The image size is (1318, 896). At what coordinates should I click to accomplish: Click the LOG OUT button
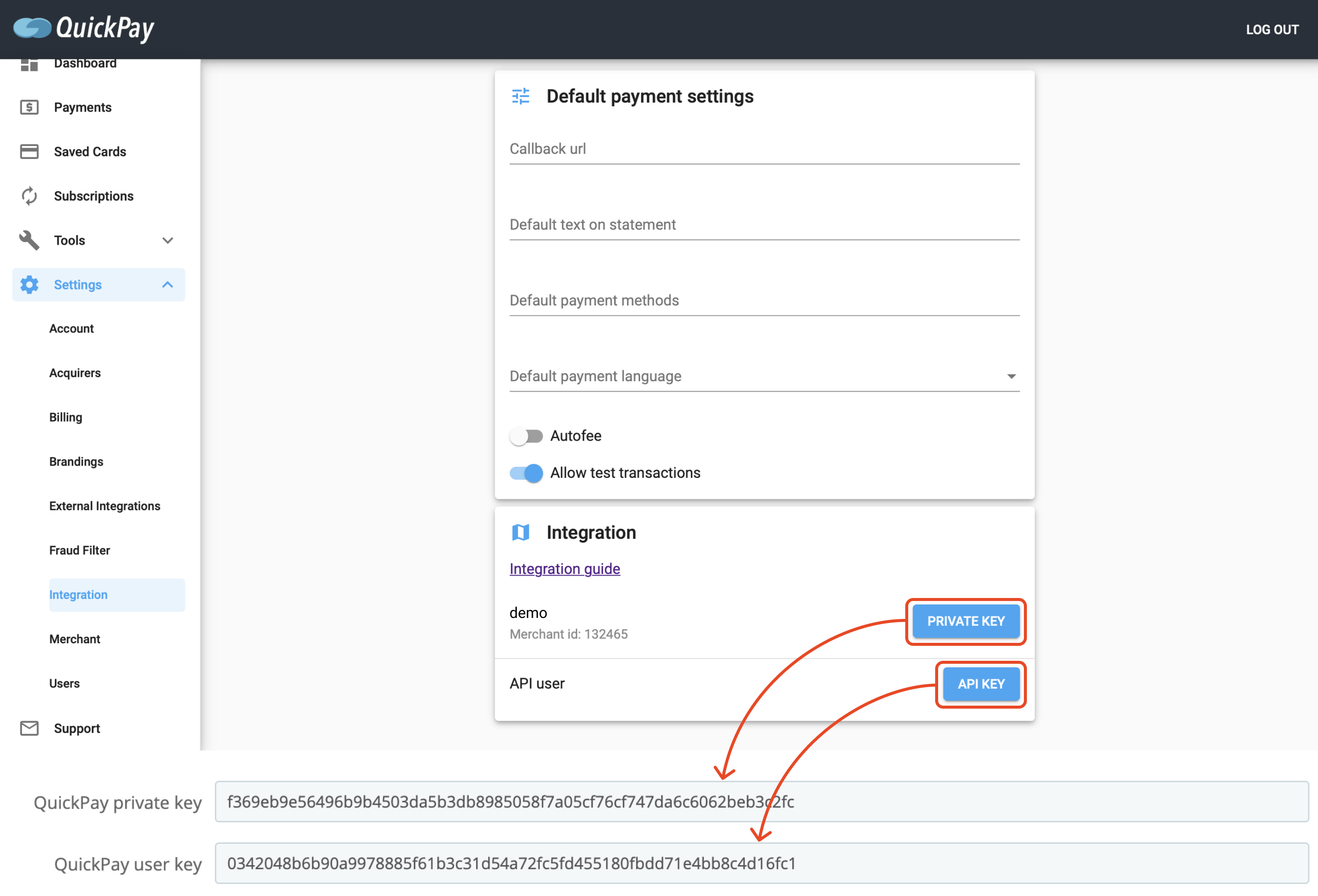point(1272,29)
